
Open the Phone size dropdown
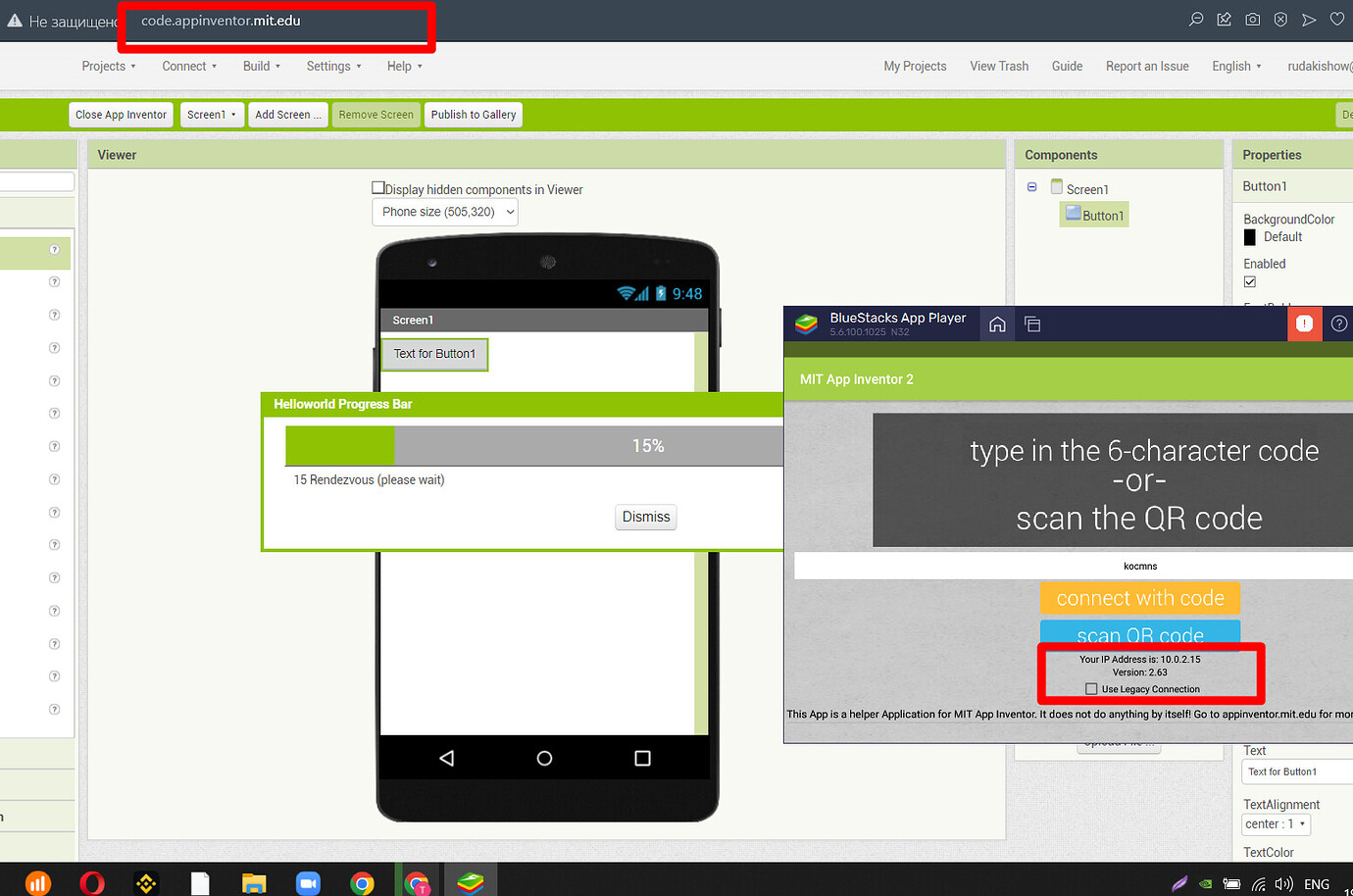[x=444, y=212]
